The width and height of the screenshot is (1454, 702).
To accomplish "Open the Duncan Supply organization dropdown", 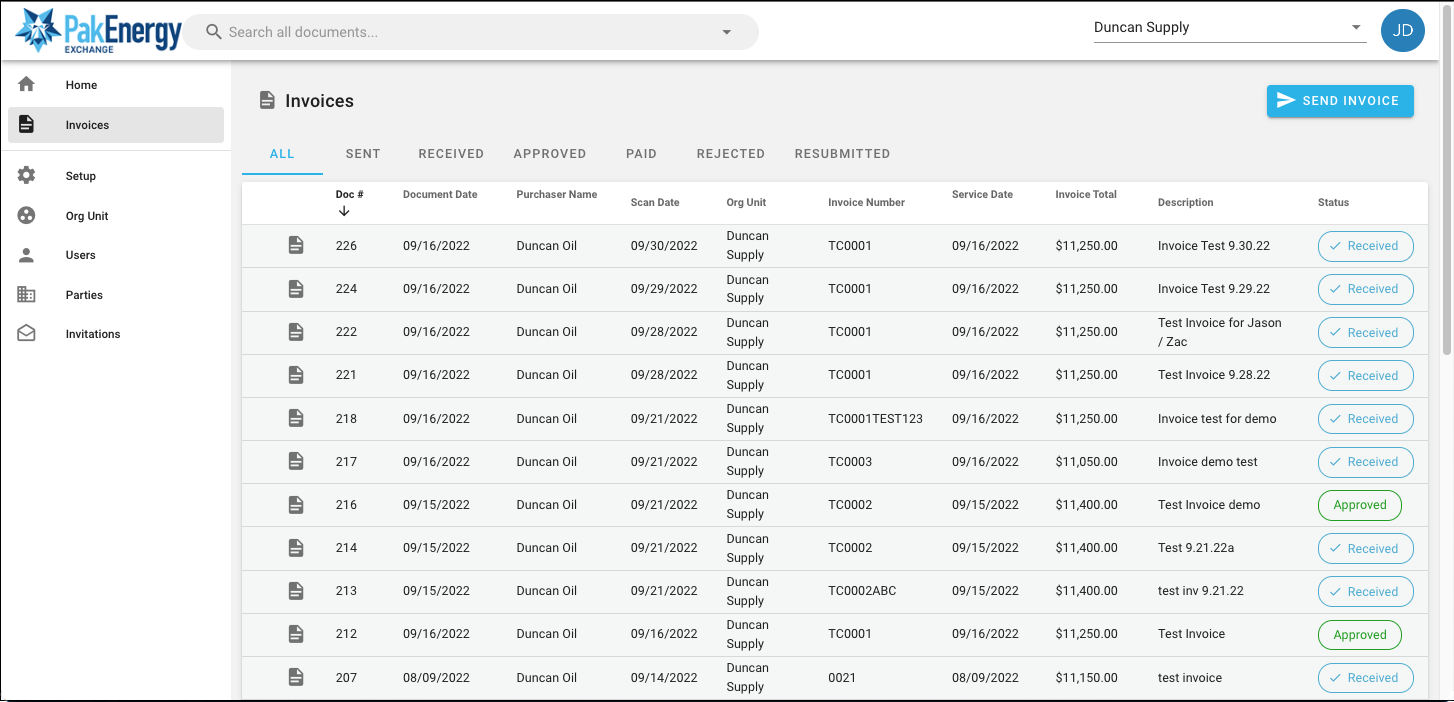I will tap(1230, 28).
